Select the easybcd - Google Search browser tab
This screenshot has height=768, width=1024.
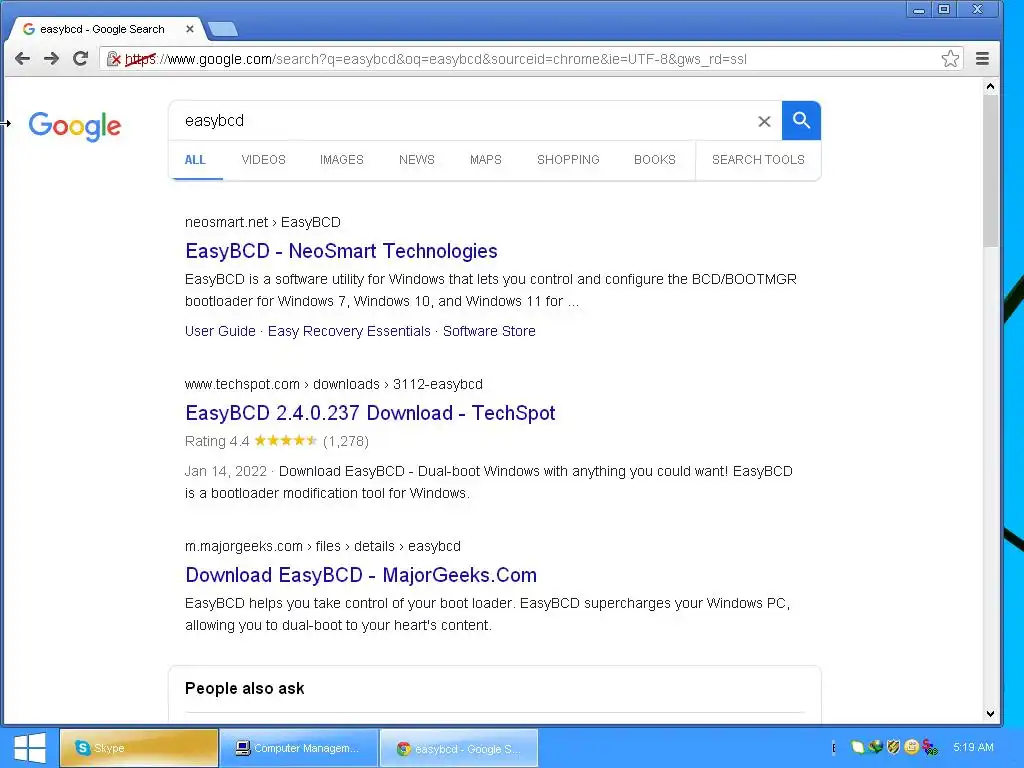pos(104,29)
